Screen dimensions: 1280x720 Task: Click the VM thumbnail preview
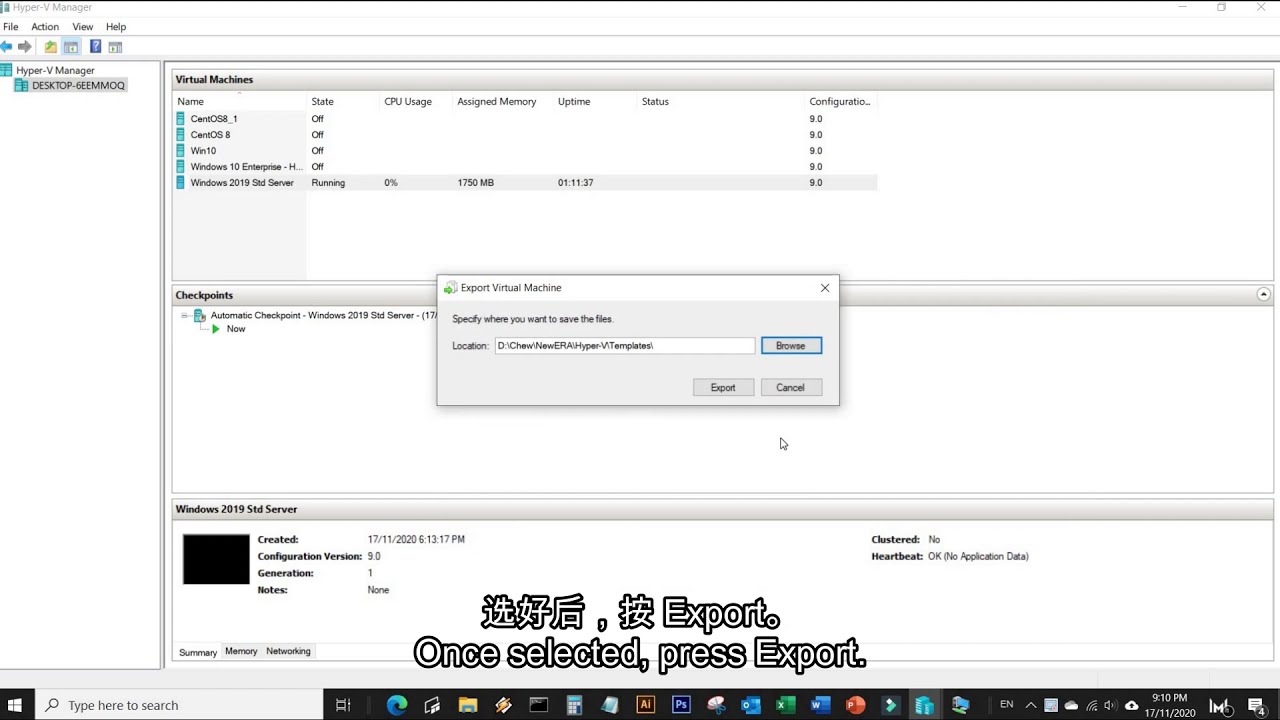(x=216, y=559)
